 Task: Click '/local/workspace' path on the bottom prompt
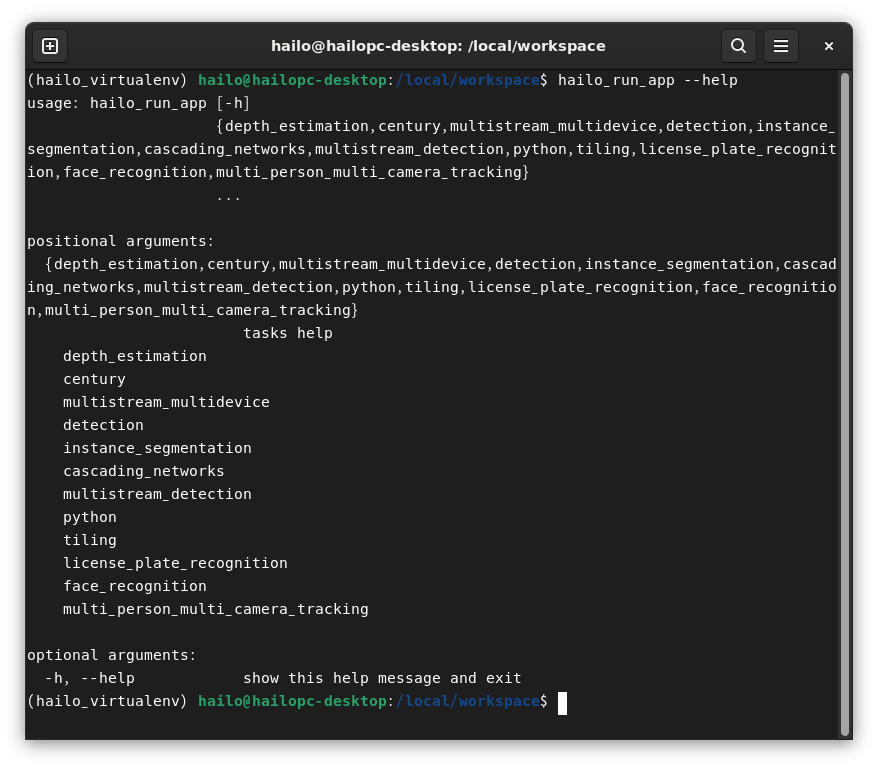click(x=468, y=701)
